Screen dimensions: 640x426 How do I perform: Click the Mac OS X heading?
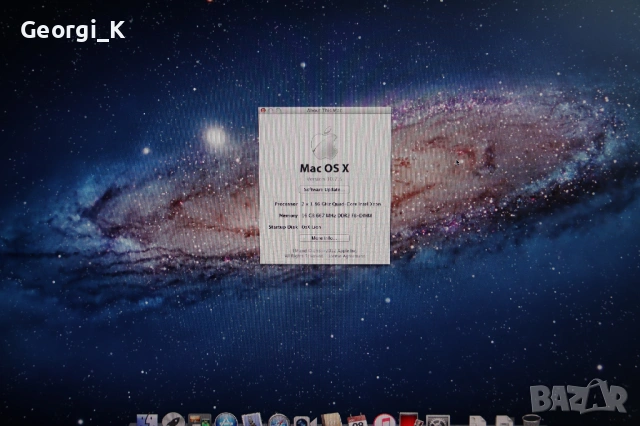(324, 168)
